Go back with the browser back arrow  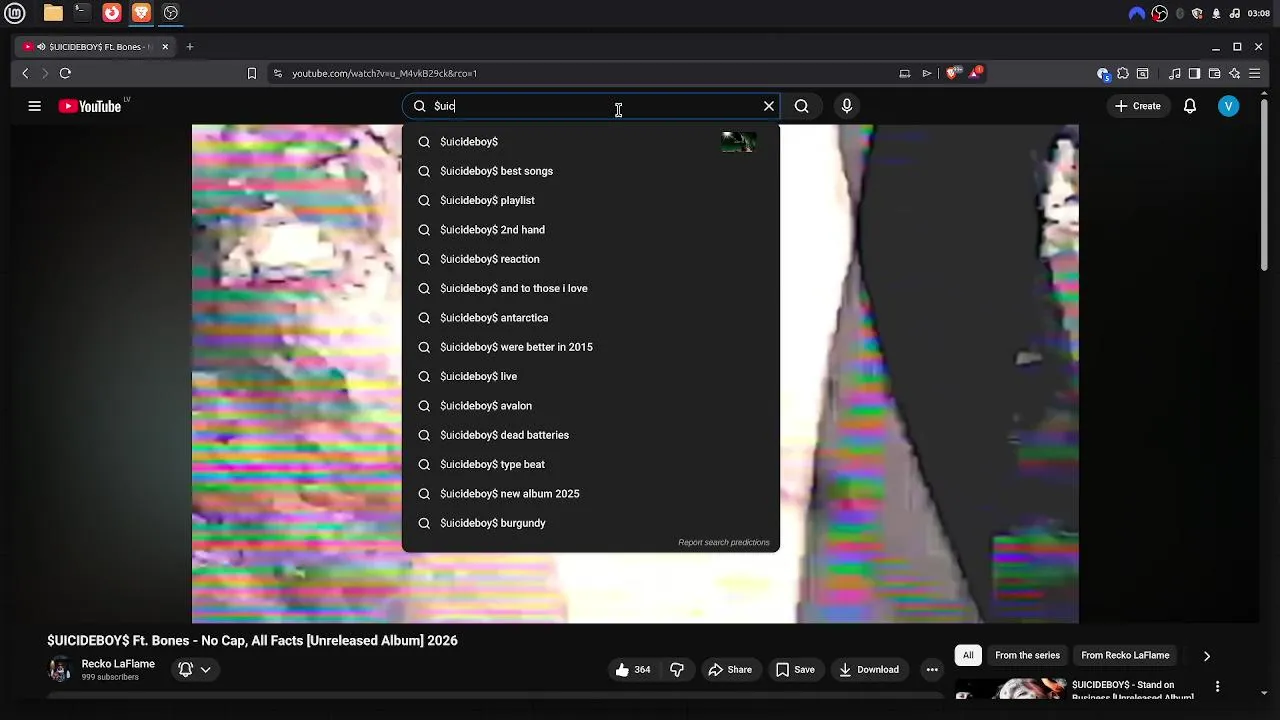tap(26, 73)
